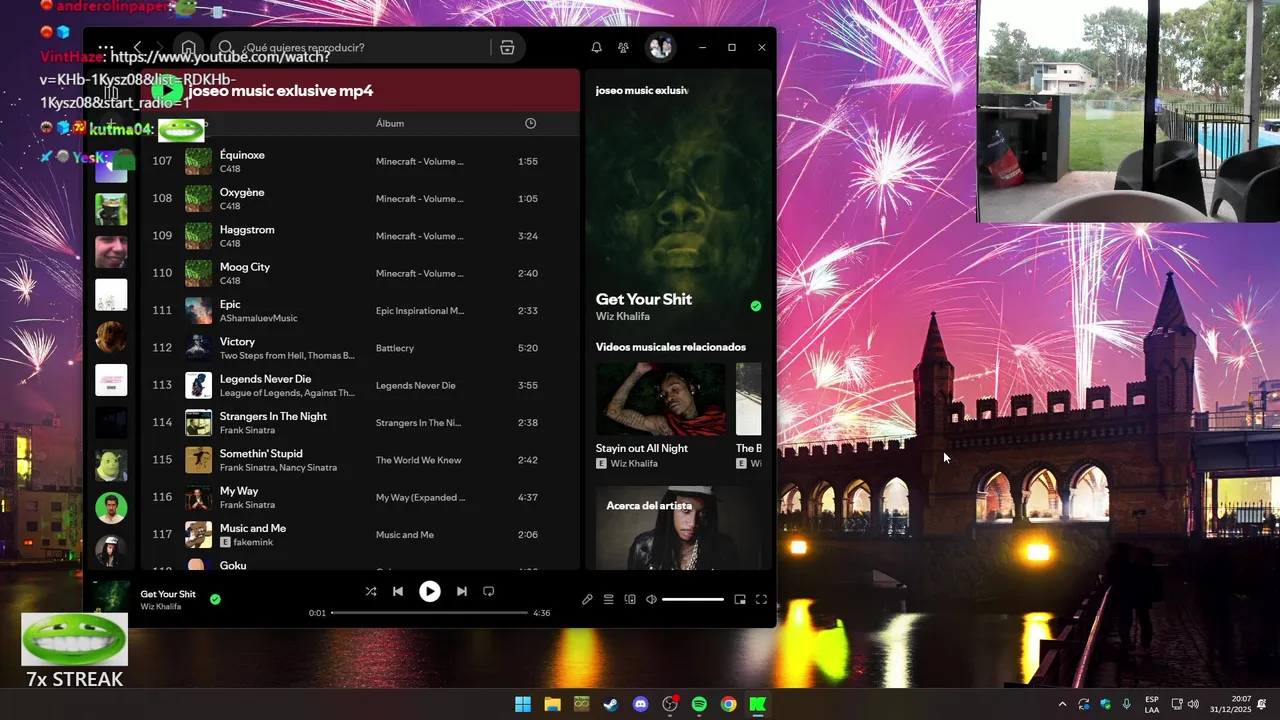The image size is (1280, 720).
Task: Open the user profile avatar menu
Action: click(660, 48)
